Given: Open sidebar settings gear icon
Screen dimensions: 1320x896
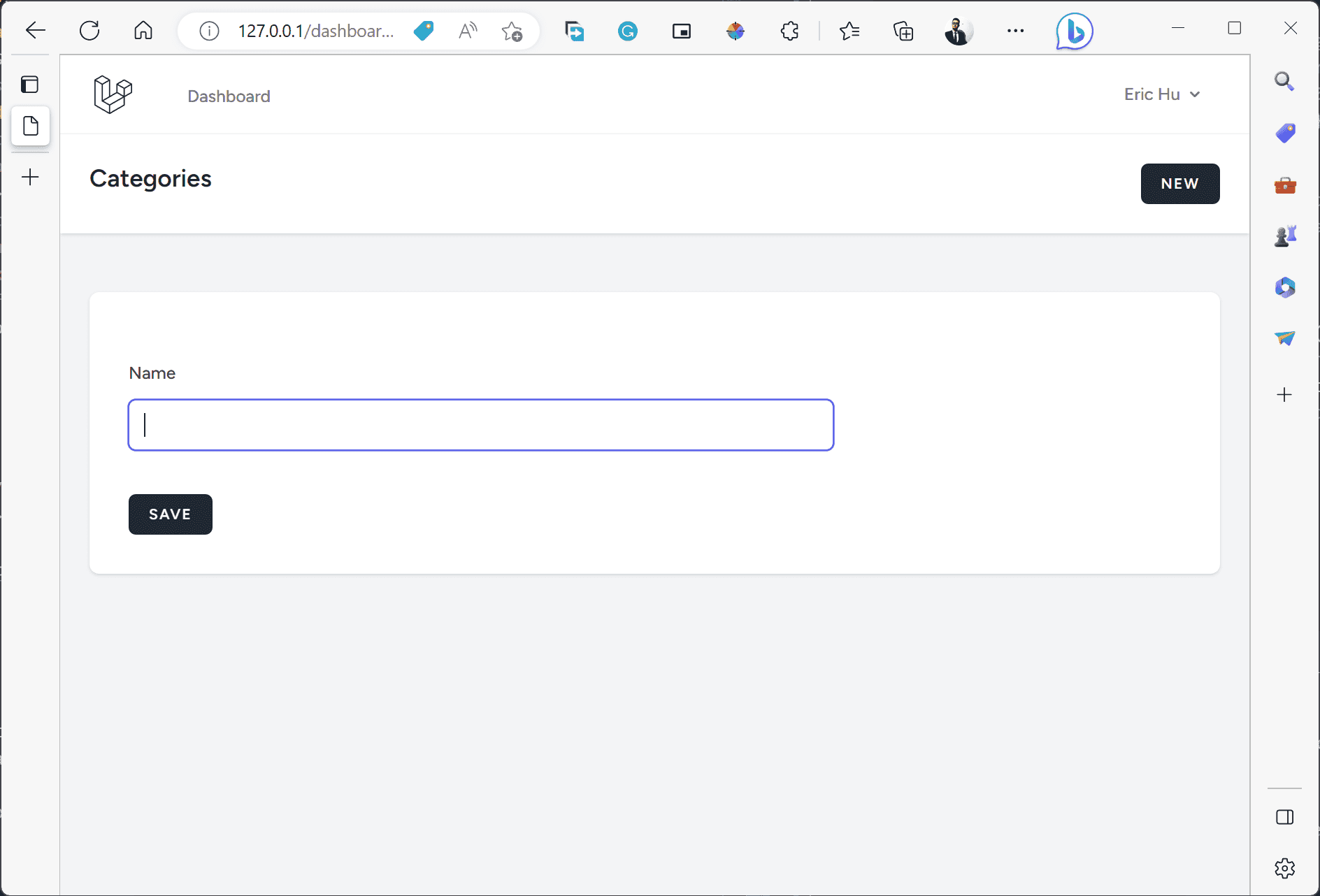Looking at the screenshot, I should click(x=1284, y=869).
